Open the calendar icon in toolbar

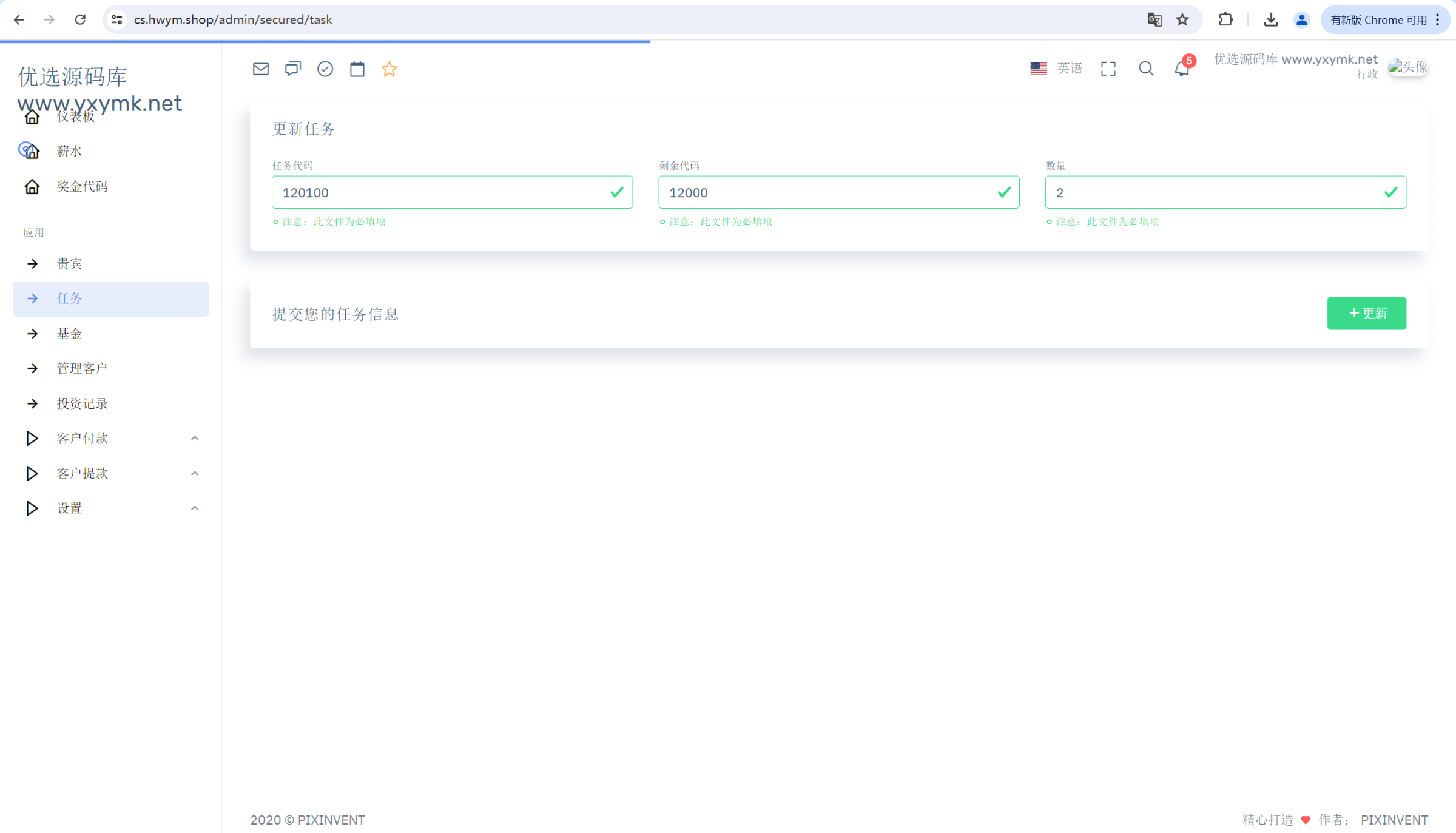(357, 69)
